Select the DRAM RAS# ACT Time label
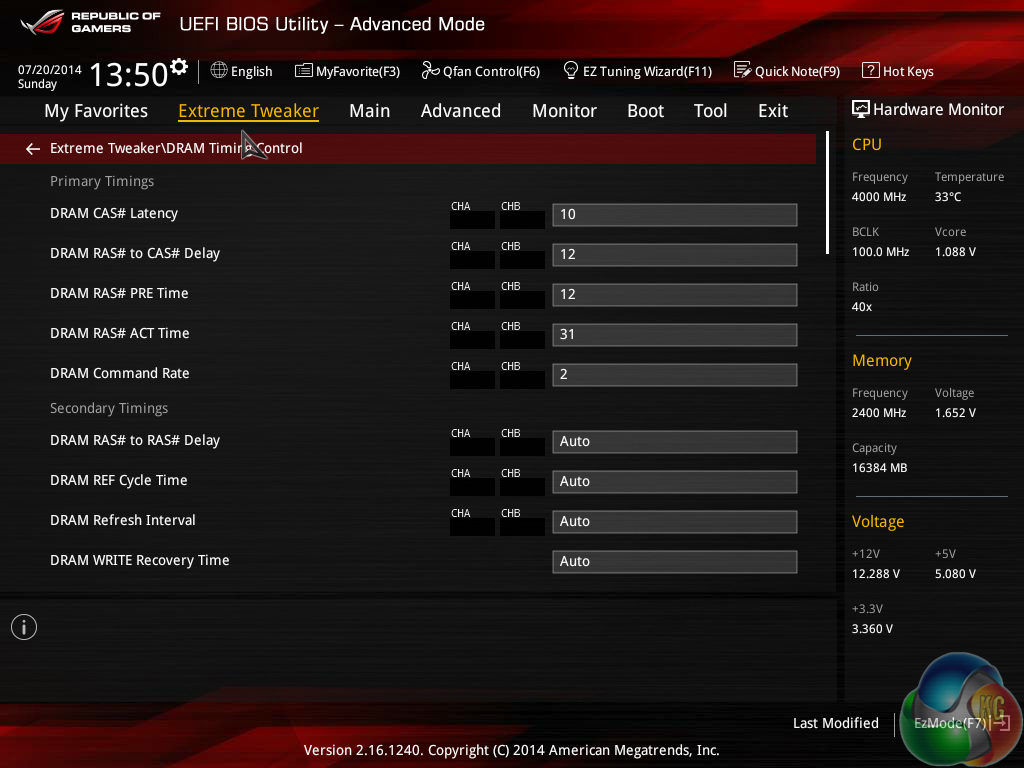The height and width of the screenshot is (768, 1024). tap(120, 333)
